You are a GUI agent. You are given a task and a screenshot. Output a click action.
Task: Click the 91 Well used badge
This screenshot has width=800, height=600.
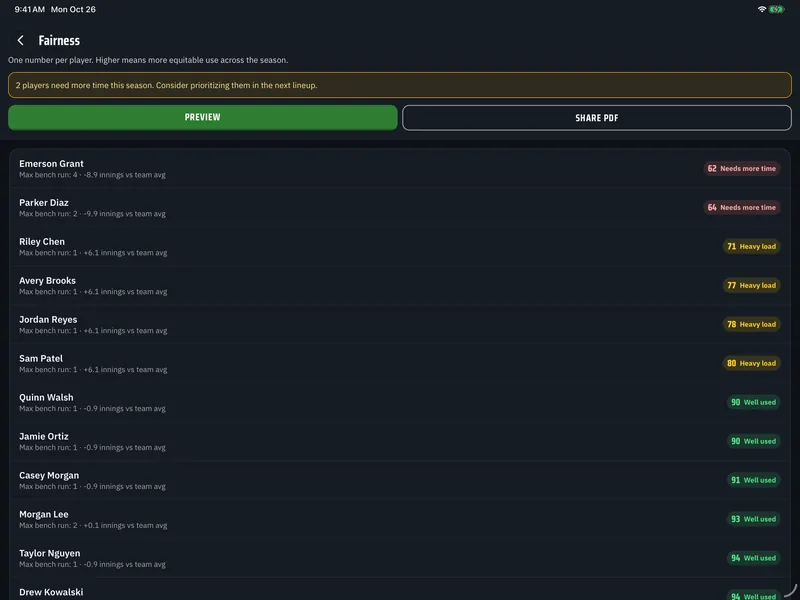coord(753,480)
